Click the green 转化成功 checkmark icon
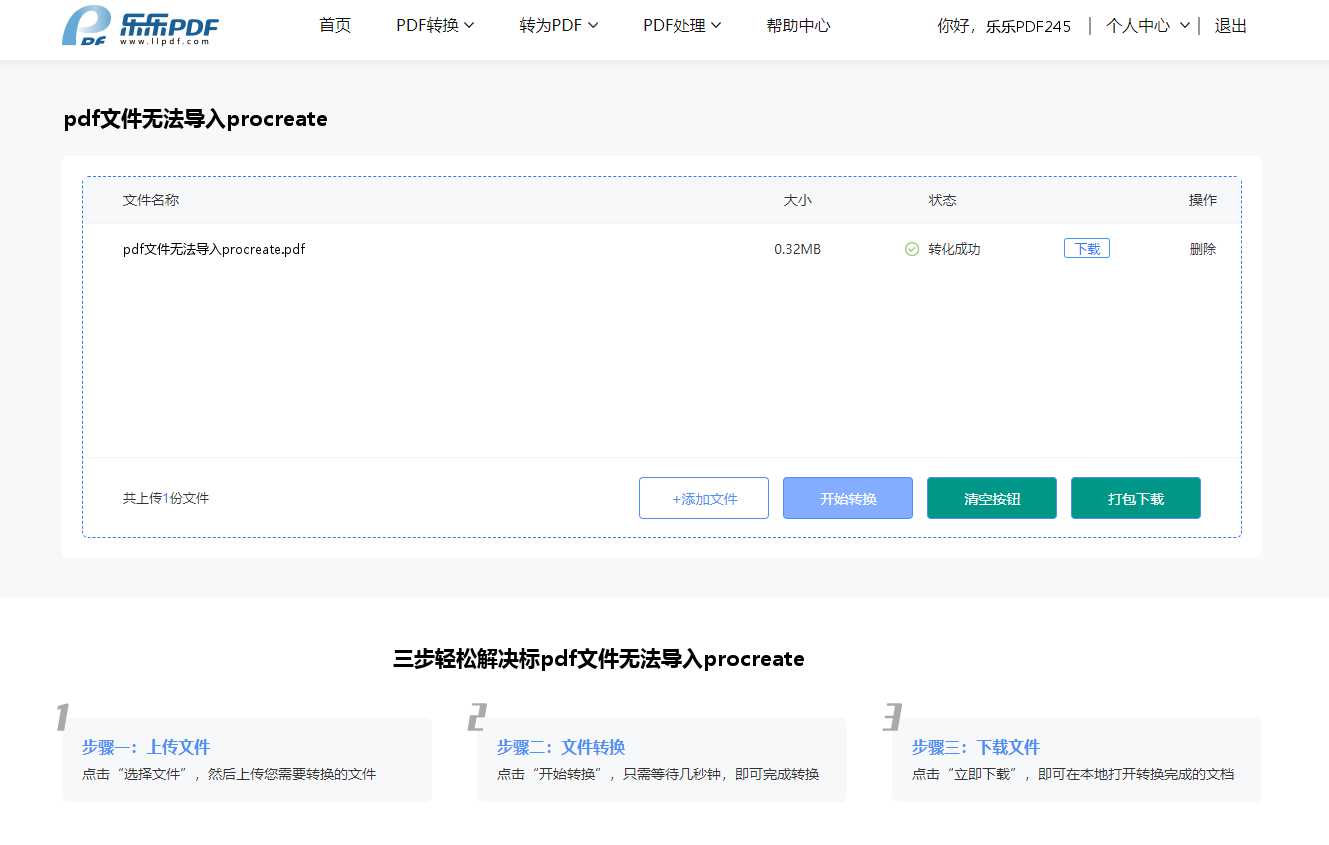This screenshot has height=845, width=1329. point(912,249)
